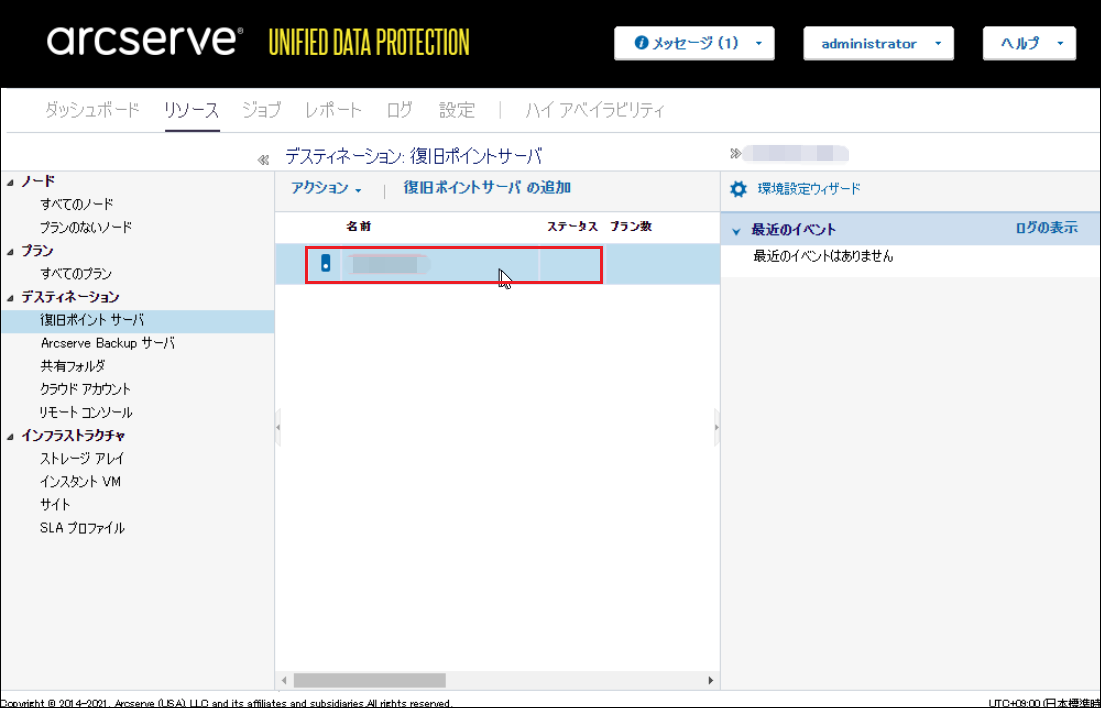Collapse the プラン tree section

tap(11, 251)
